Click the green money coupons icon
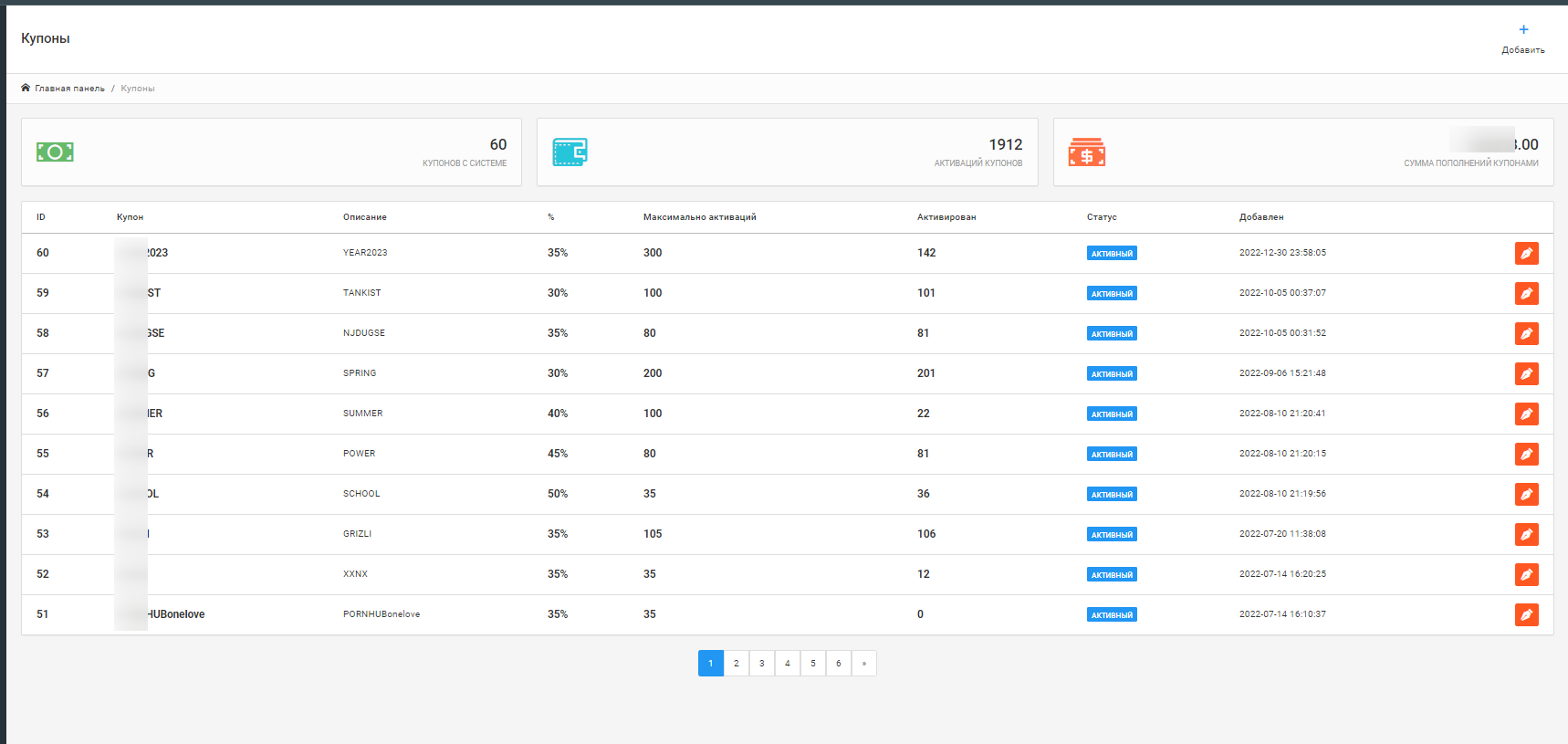This screenshot has height=744, width=1568. tap(55, 152)
